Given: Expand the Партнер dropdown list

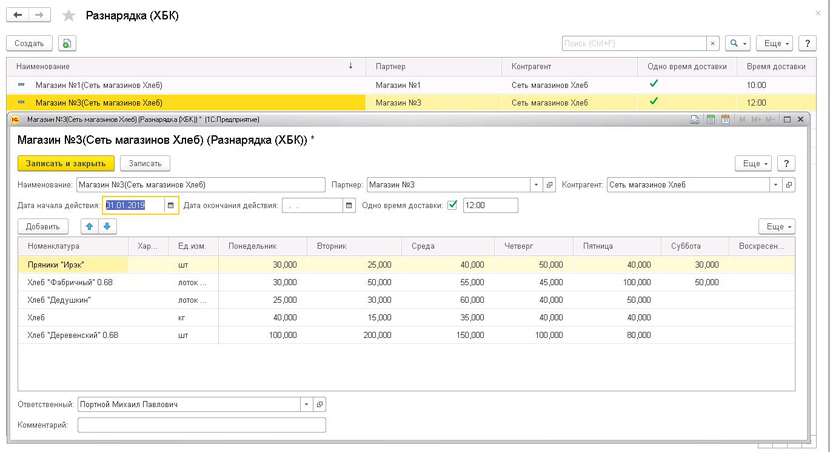Looking at the screenshot, I should 536,185.
